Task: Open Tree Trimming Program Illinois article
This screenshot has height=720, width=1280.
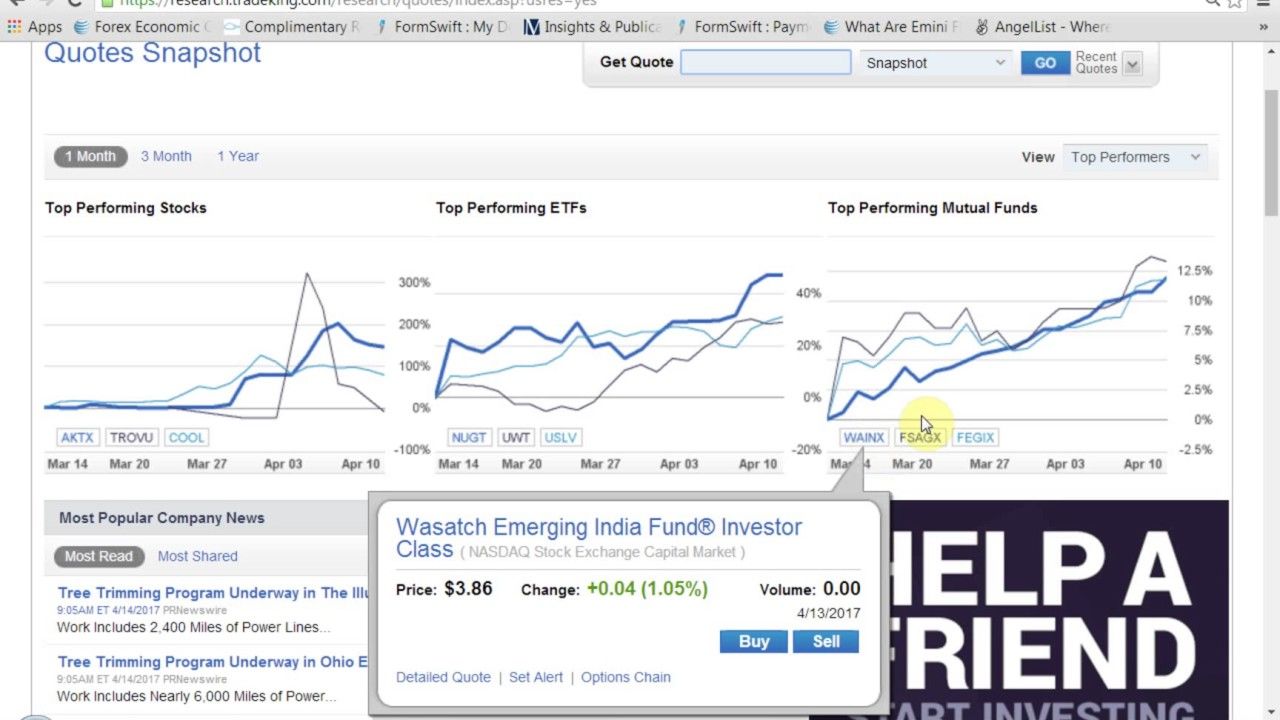Action: coord(213,592)
